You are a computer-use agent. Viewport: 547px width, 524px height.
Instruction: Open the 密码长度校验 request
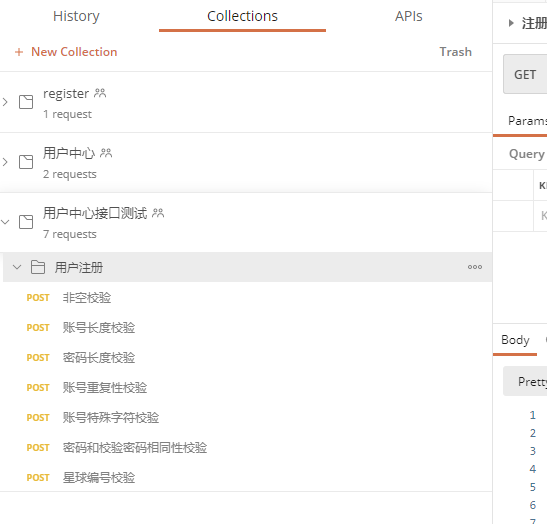99,358
